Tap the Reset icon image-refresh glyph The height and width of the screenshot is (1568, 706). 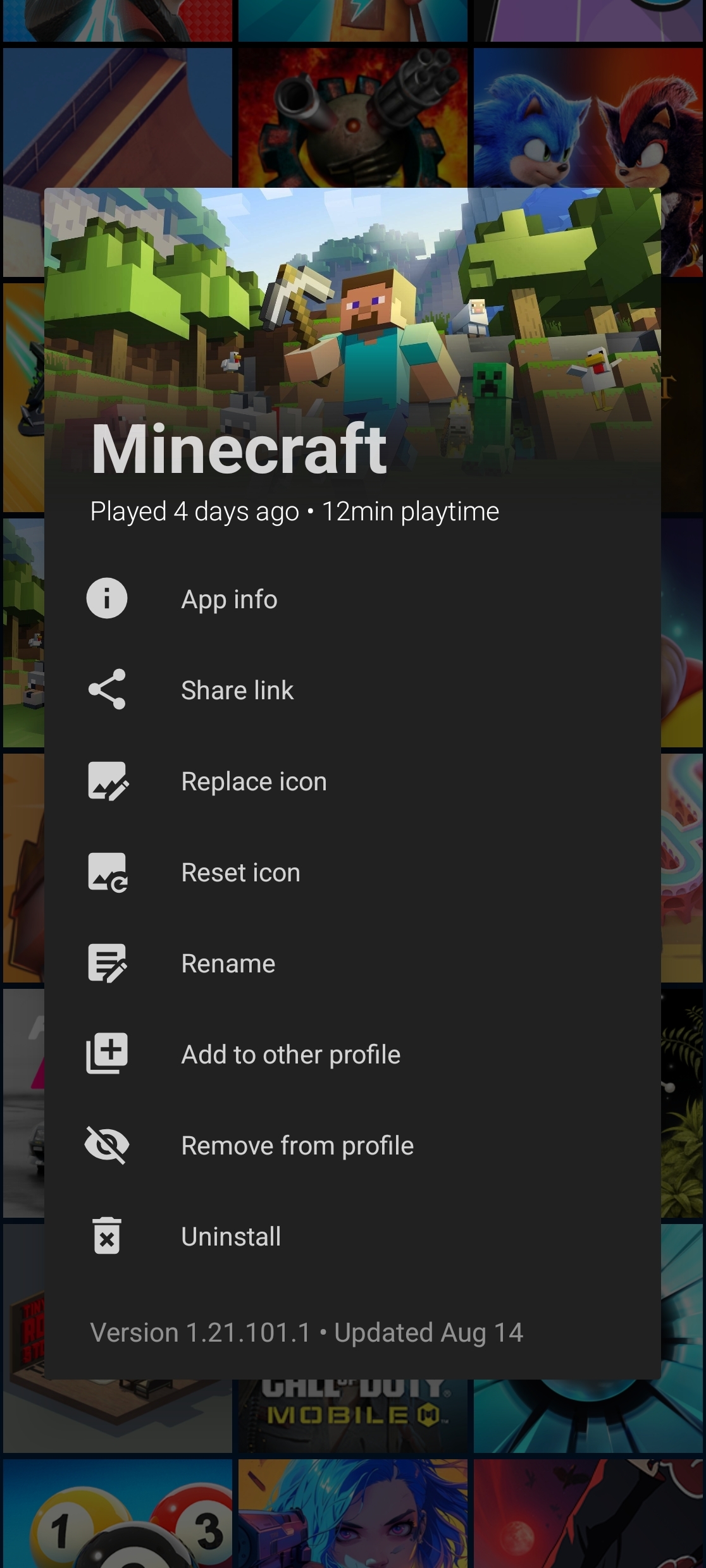pyautogui.click(x=107, y=872)
